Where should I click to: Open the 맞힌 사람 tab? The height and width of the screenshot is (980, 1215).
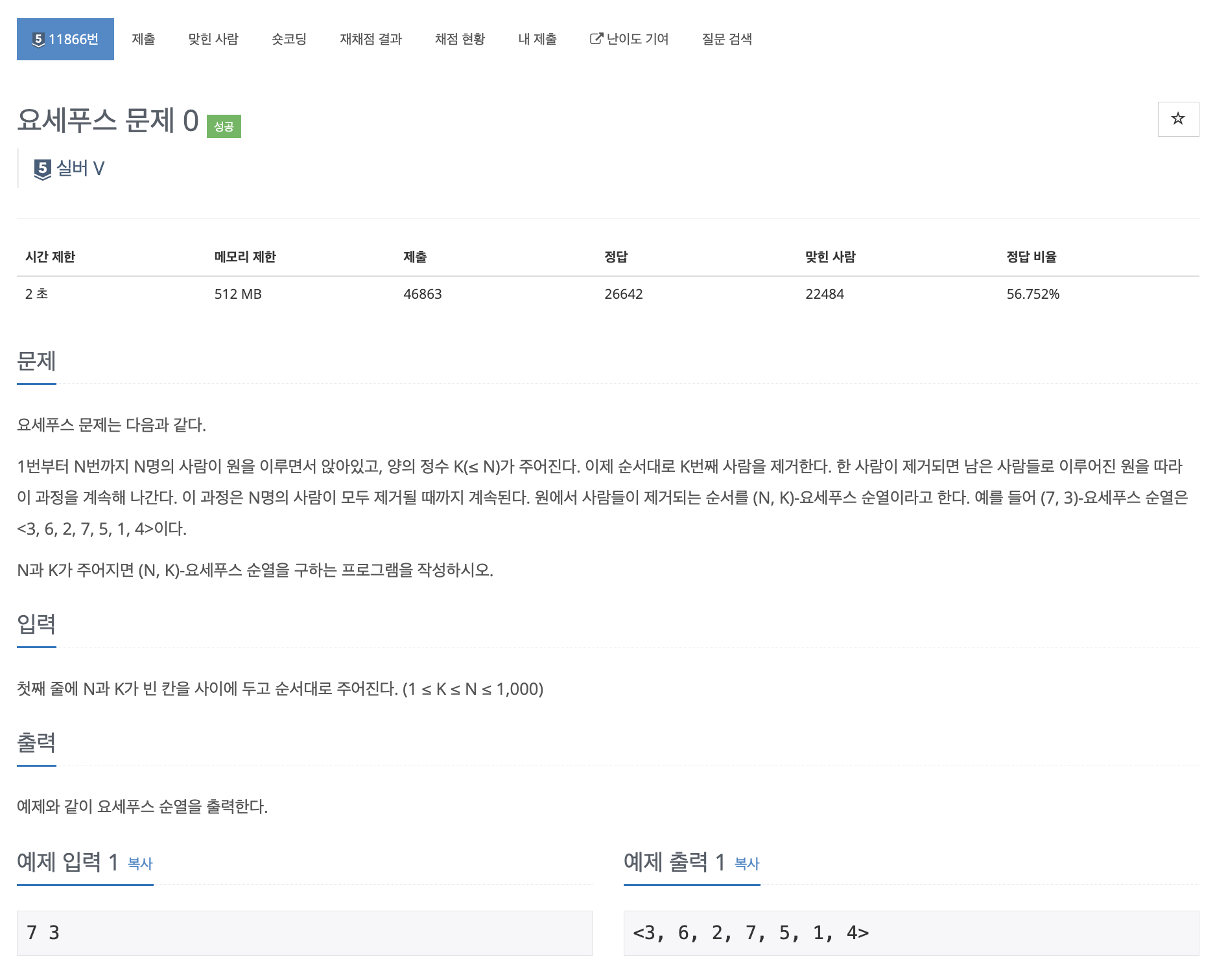tap(213, 39)
